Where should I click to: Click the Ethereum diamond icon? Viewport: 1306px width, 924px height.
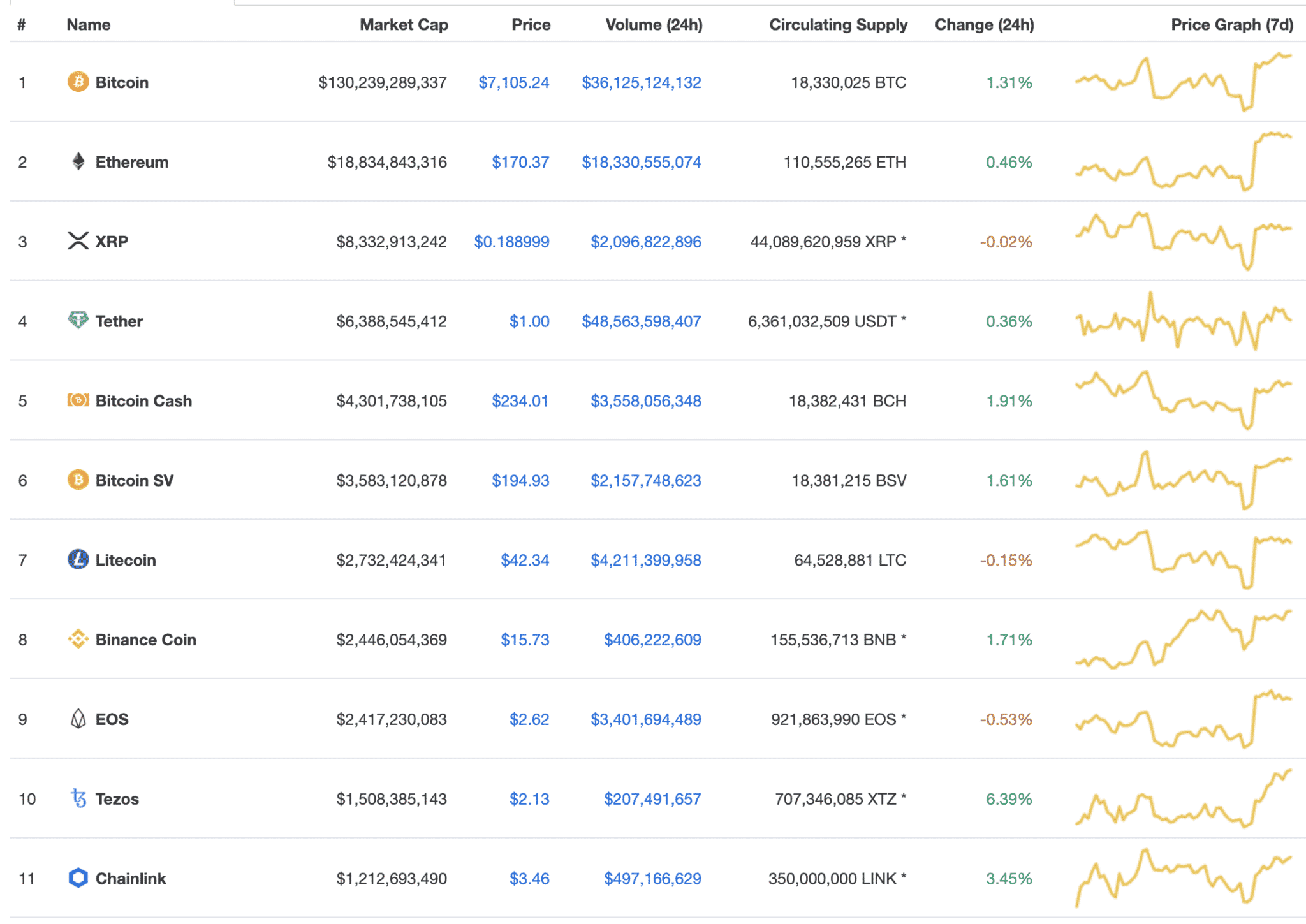[x=78, y=161]
